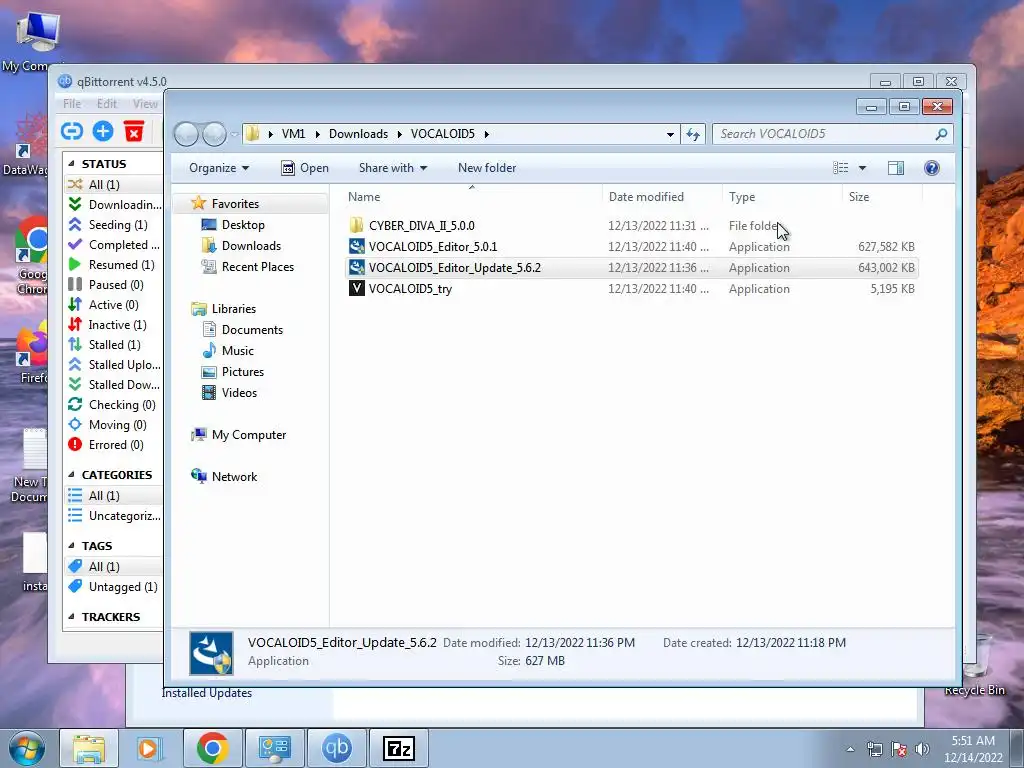Select Pictures library in navigation pane
The width and height of the screenshot is (1024, 768).
(x=243, y=372)
